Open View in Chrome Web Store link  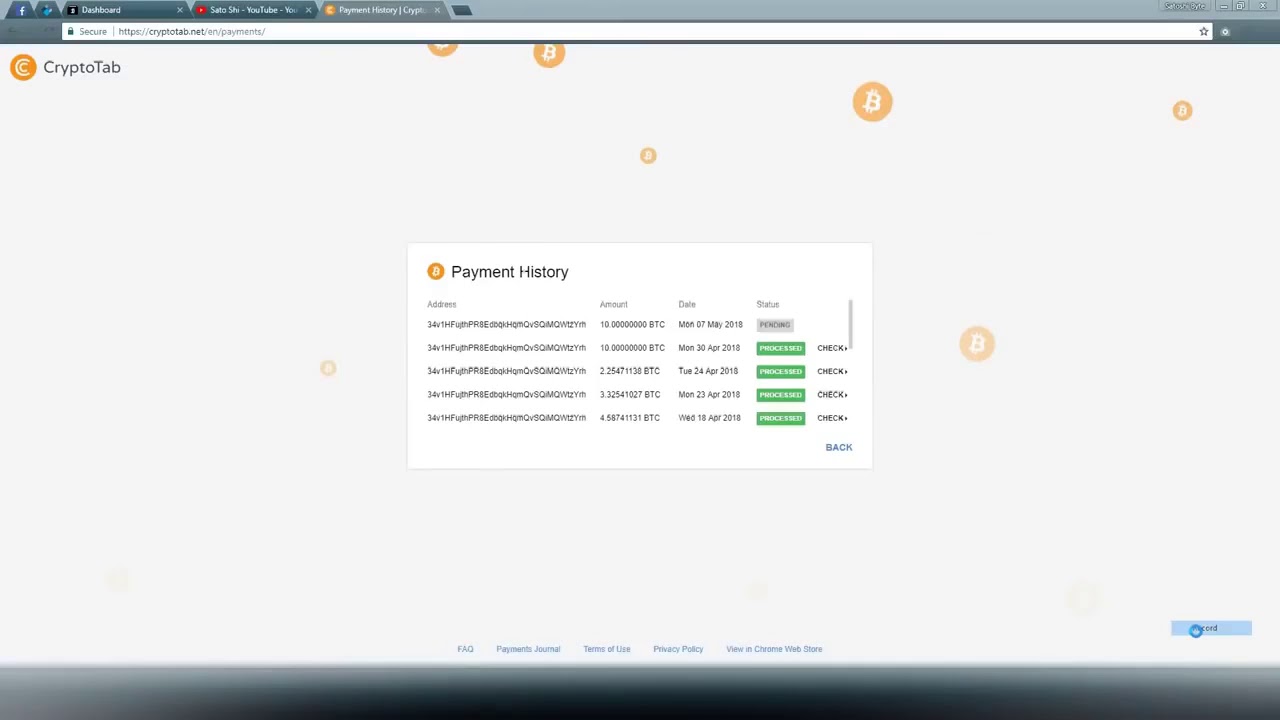tap(774, 649)
